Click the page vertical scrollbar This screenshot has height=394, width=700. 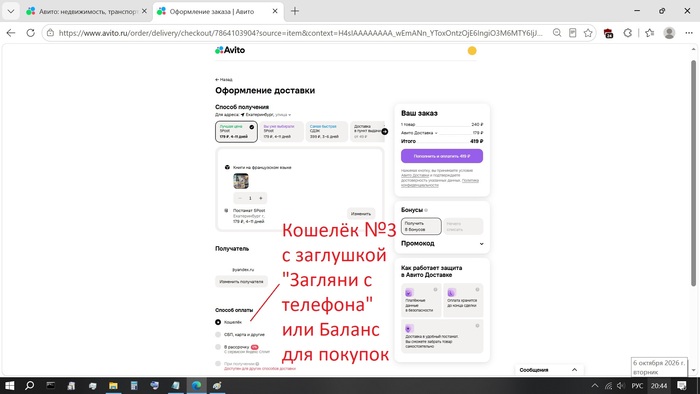pos(693,173)
